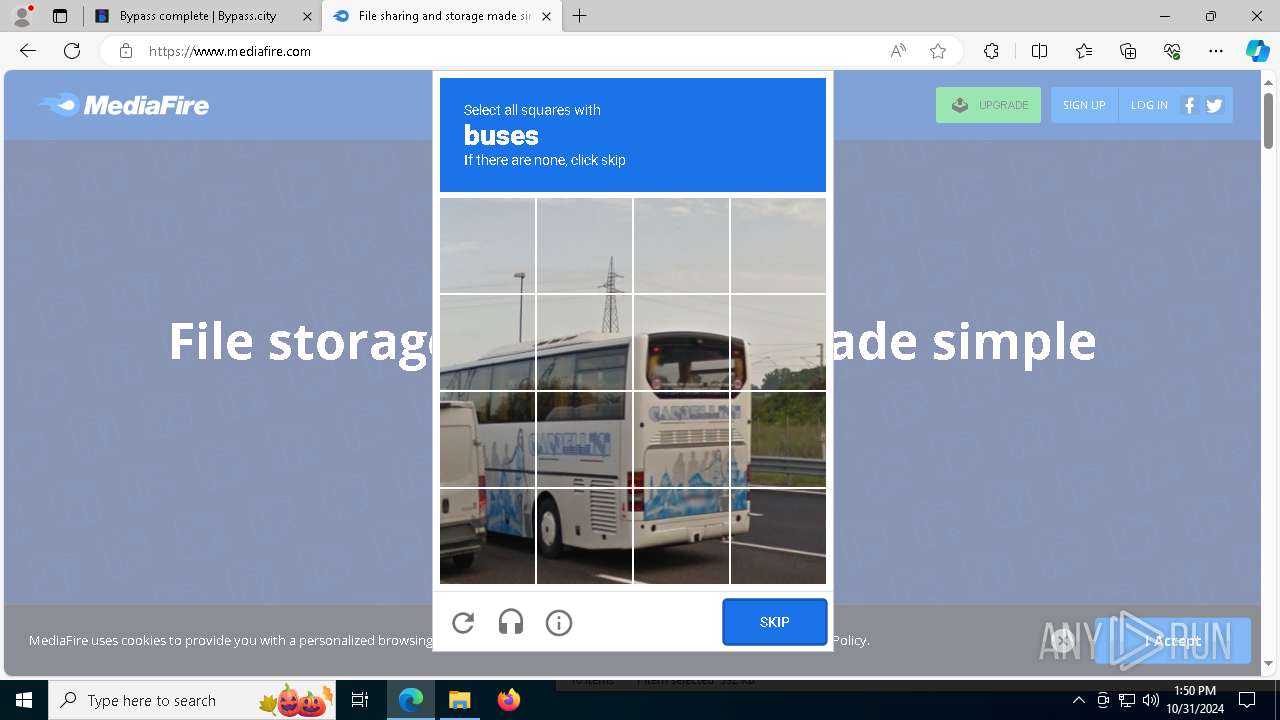View site information lock icon
Viewport: 1280px width, 720px height.
pos(126,51)
